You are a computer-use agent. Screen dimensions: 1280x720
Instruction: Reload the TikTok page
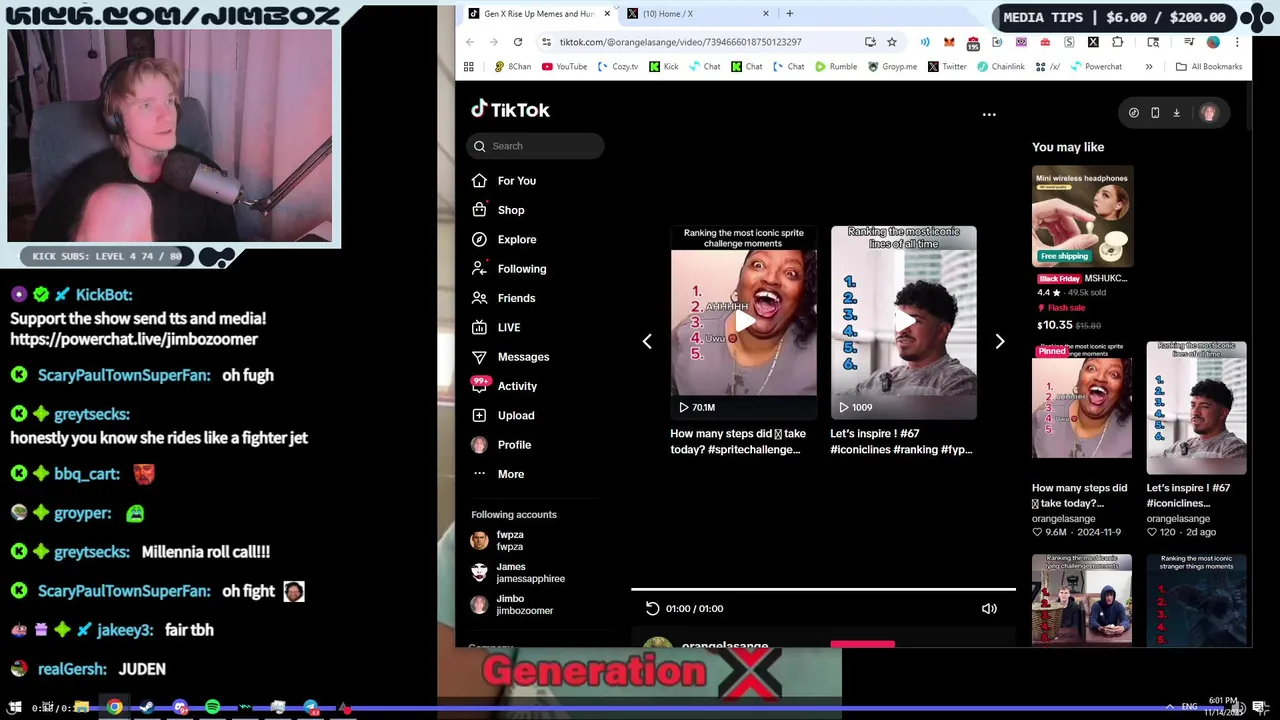pyautogui.click(x=518, y=42)
